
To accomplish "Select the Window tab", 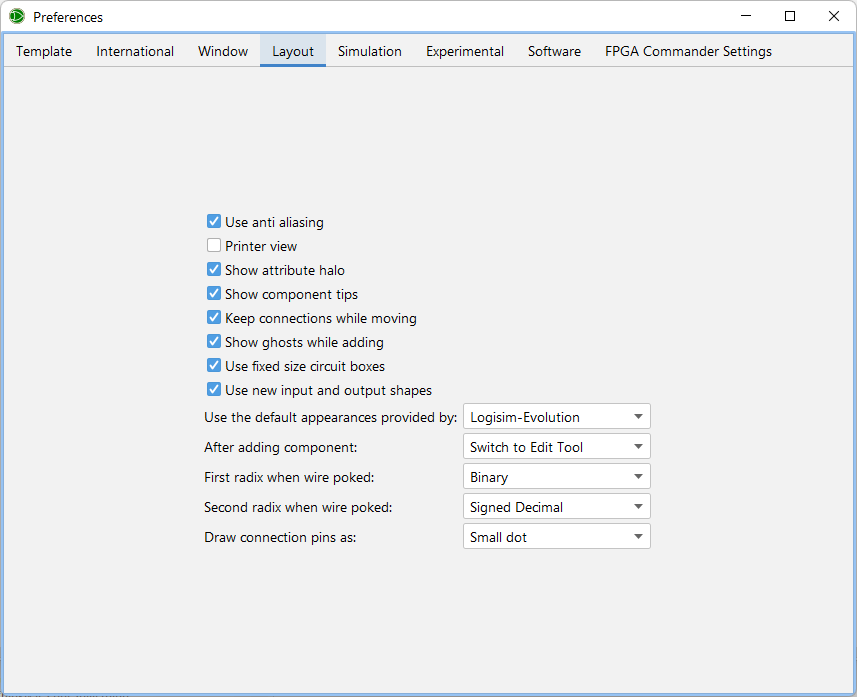I will [x=222, y=50].
